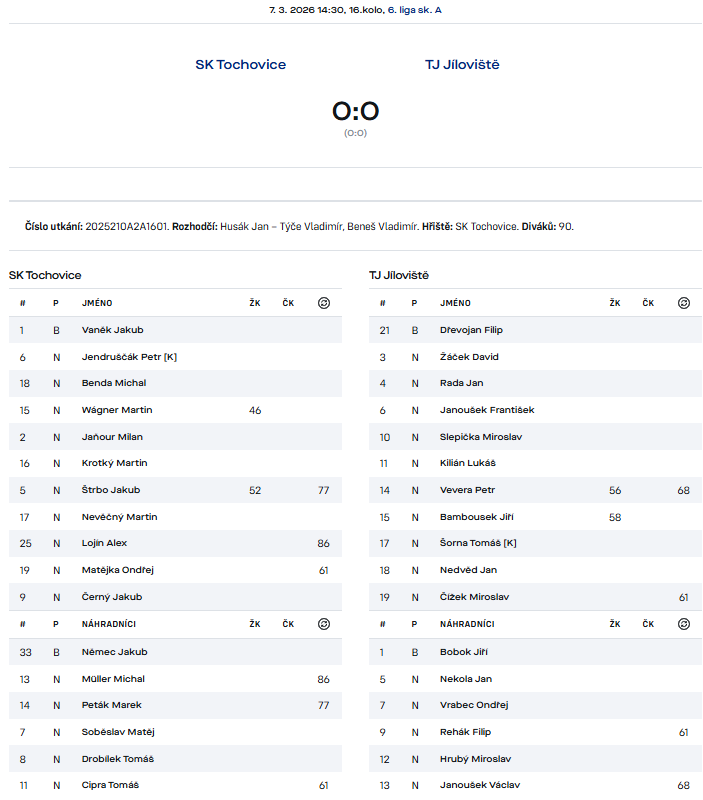Click substitution icon in SK Tochovice náhradníci header
This screenshot has width=703, height=800.
[x=323, y=624]
